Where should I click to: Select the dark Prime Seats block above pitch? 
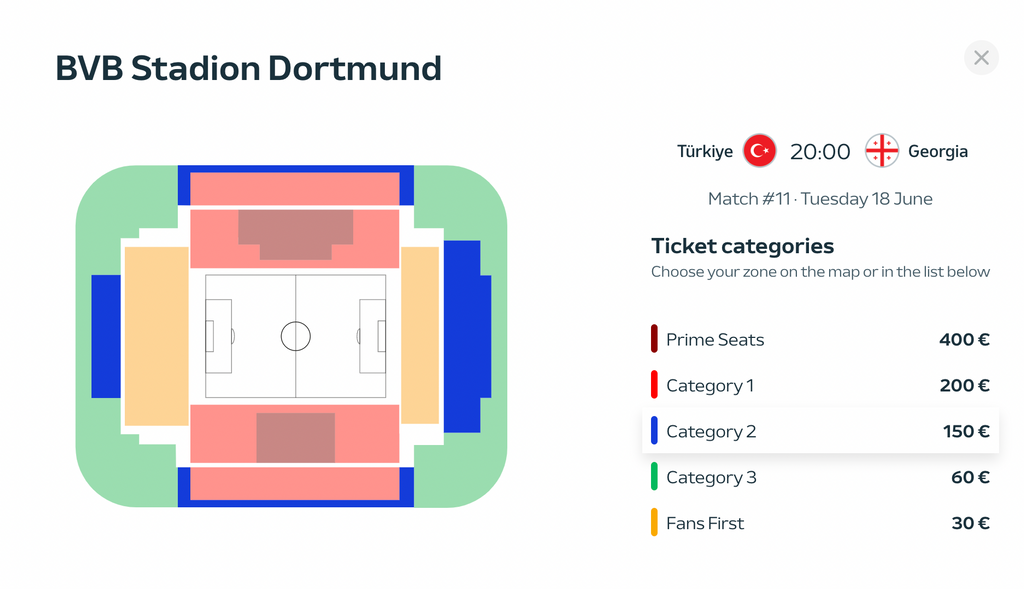tap(295, 234)
